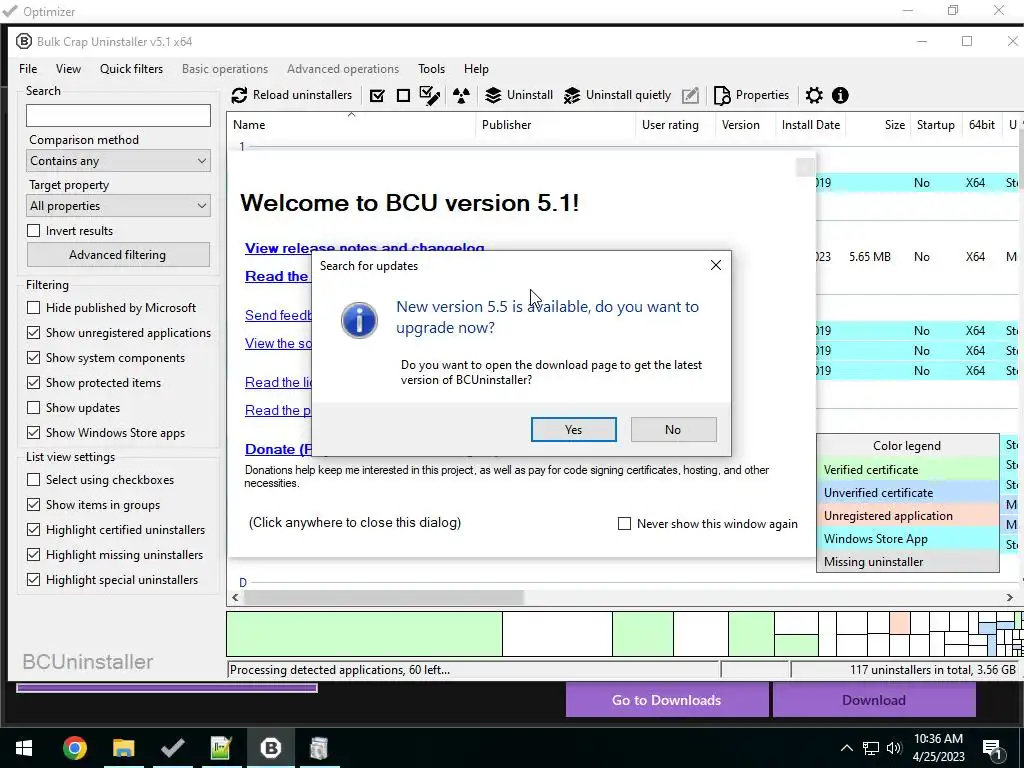Open the notification center icon

coord(992,749)
